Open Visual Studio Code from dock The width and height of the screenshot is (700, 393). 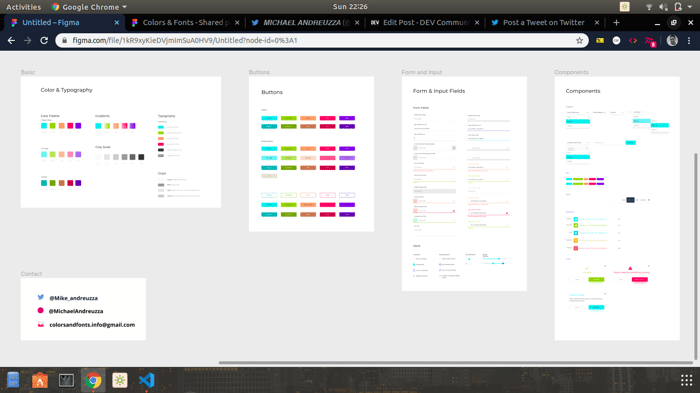(x=146, y=380)
